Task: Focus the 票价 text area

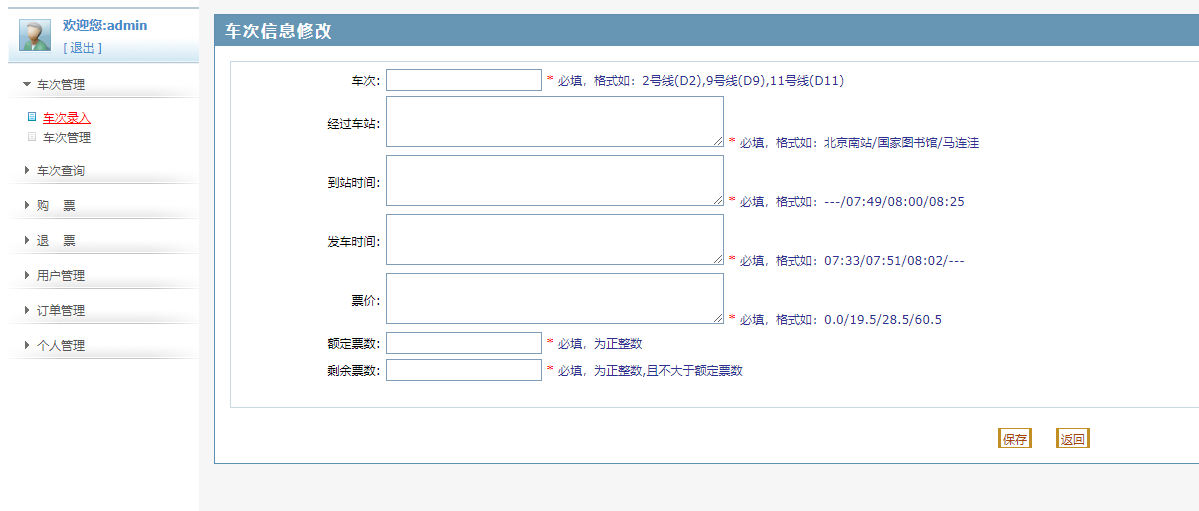Action: 554,298
